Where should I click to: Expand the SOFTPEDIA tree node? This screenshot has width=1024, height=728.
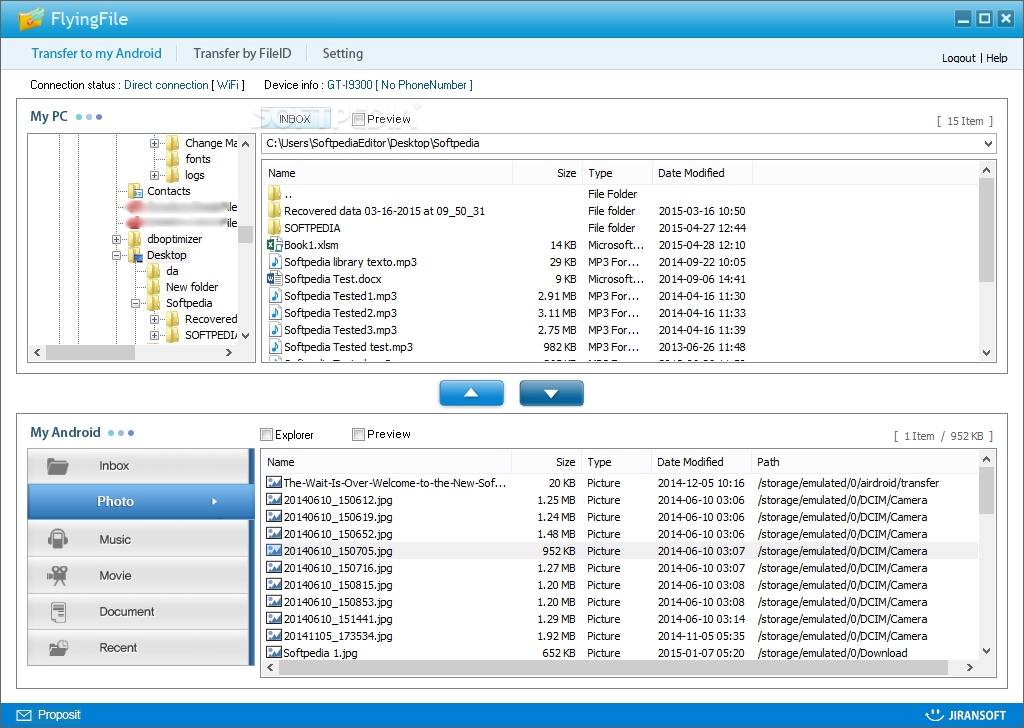click(154, 335)
